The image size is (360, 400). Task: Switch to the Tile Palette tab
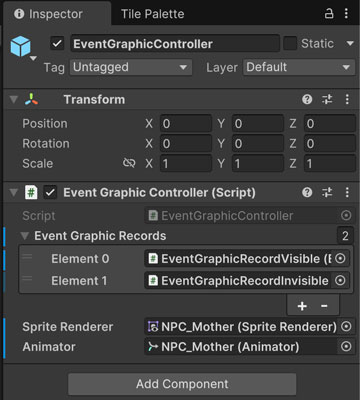(x=152, y=14)
